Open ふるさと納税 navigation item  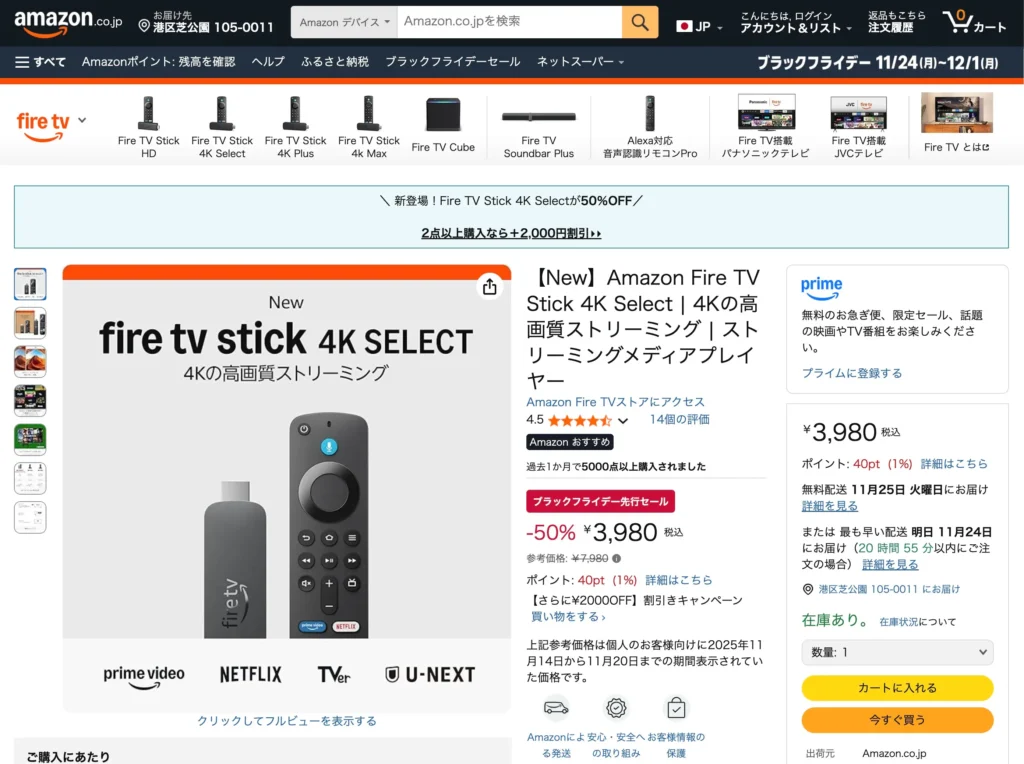pyautogui.click(x=335, y=62)
